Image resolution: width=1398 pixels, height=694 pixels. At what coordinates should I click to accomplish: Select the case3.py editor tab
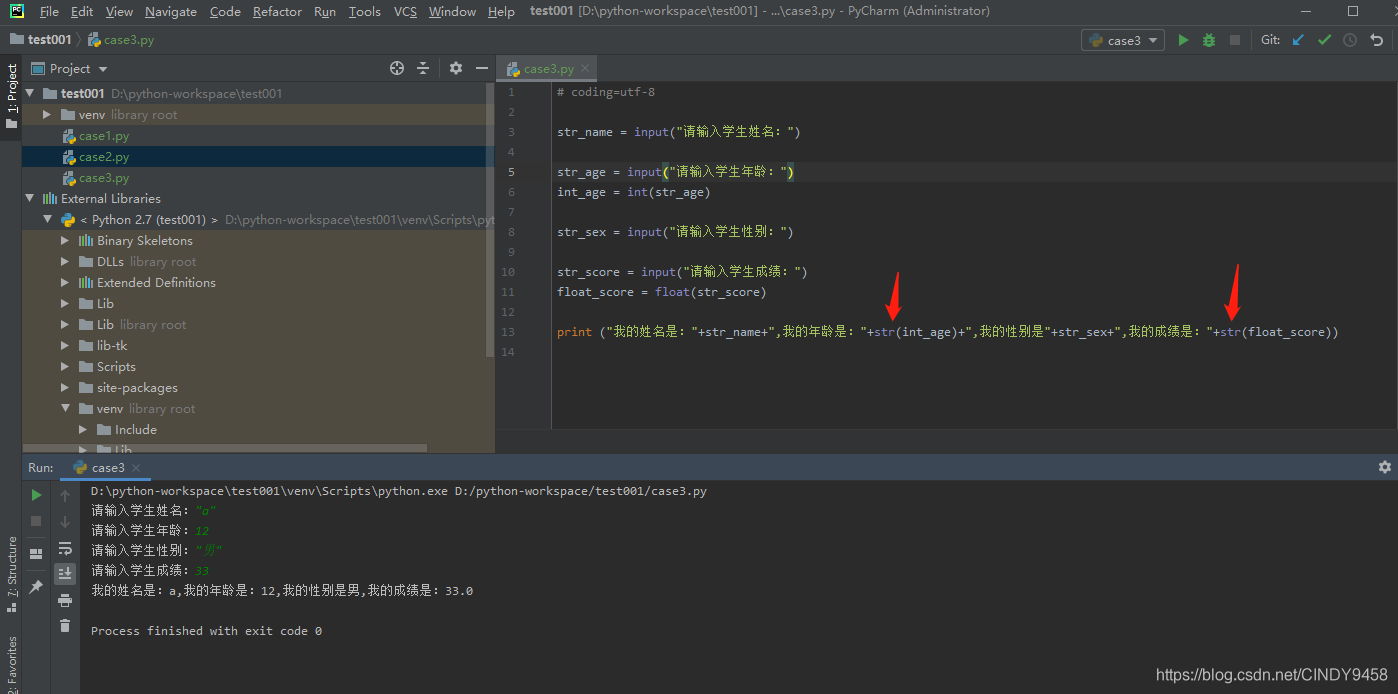tap(548, 68)
